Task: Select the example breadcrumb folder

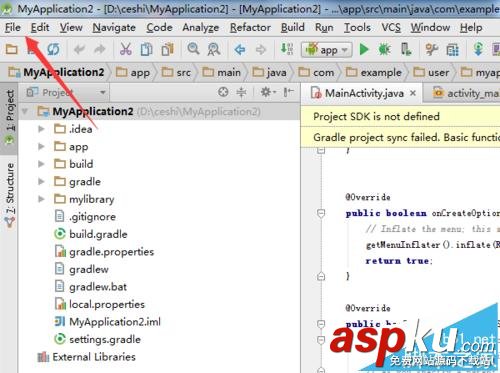Action: point(374,72)
